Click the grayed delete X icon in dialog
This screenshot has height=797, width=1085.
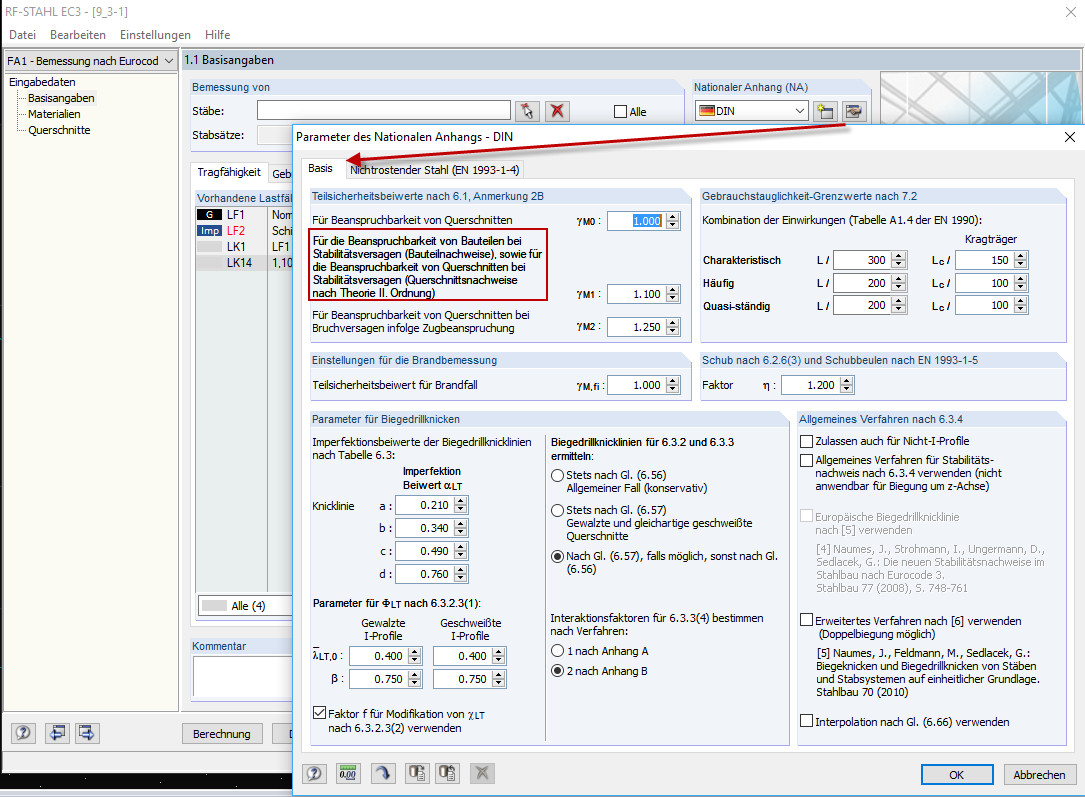(482, 773)
